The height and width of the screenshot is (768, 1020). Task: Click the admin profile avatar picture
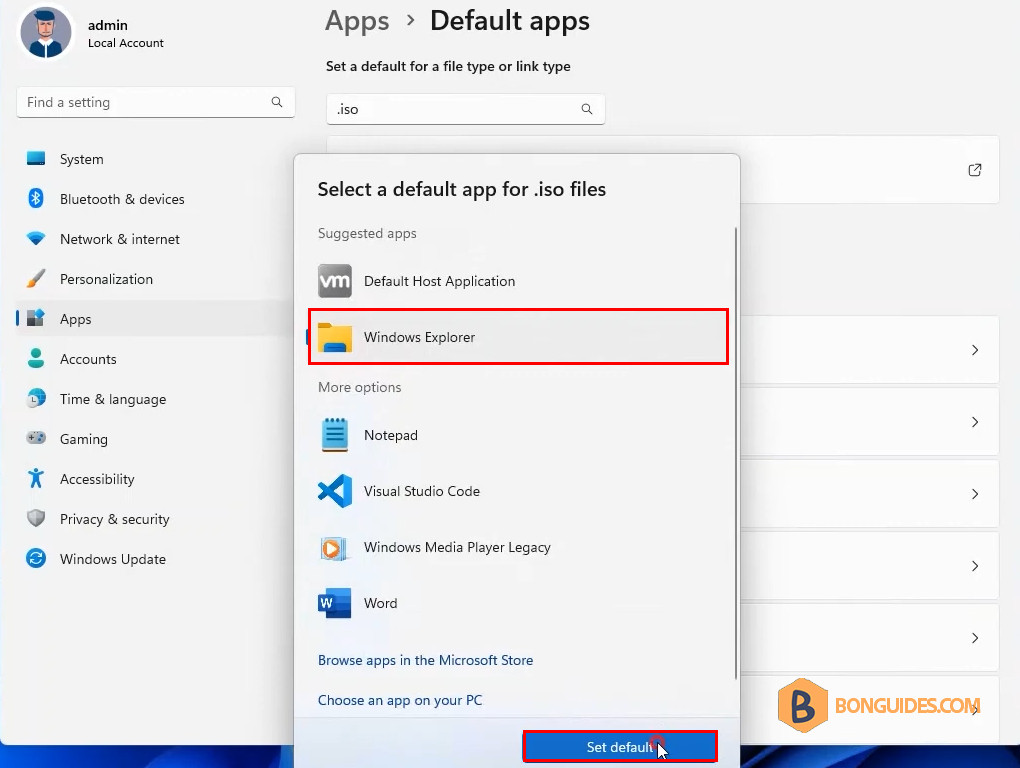pyautogui.click(x=46, y=32)
